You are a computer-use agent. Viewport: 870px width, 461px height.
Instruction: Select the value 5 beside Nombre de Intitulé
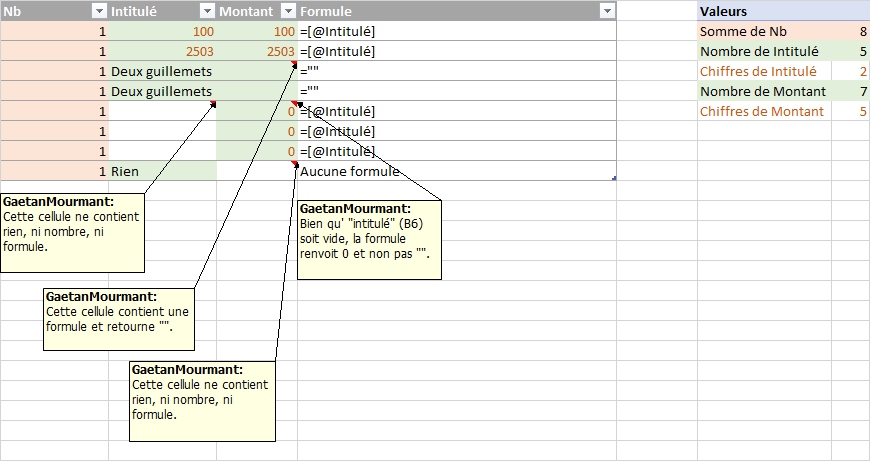[x=851, y=52]
